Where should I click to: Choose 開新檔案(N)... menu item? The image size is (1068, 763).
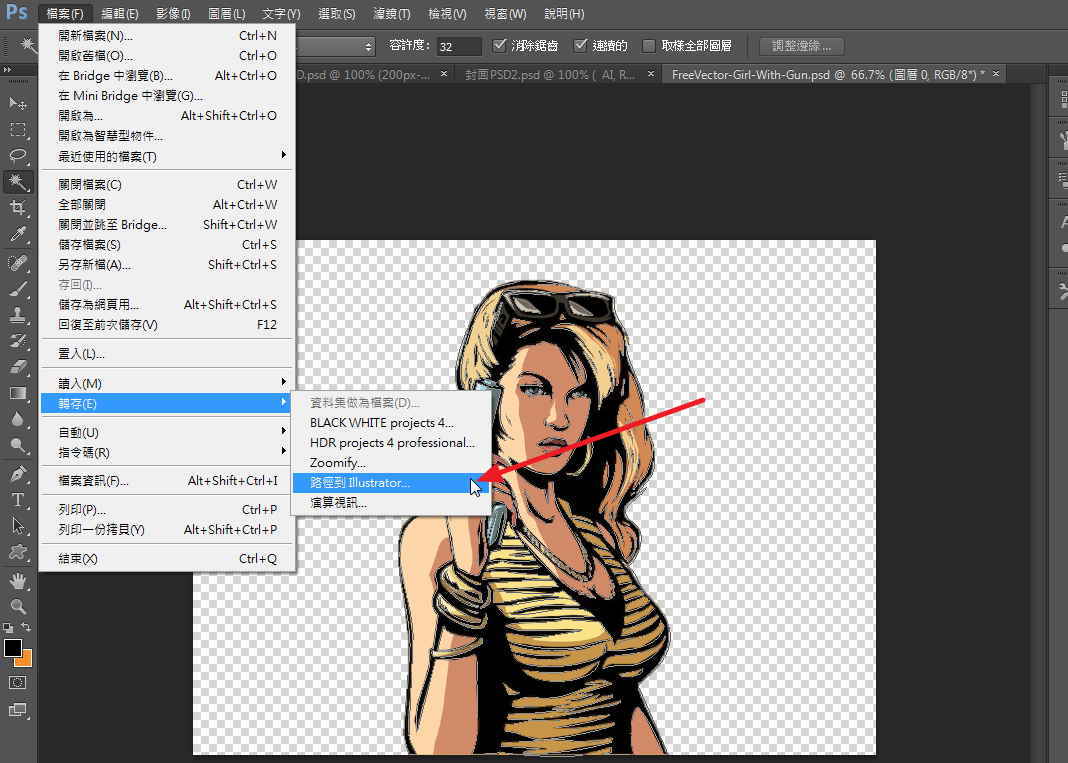(x=167, y=35)
